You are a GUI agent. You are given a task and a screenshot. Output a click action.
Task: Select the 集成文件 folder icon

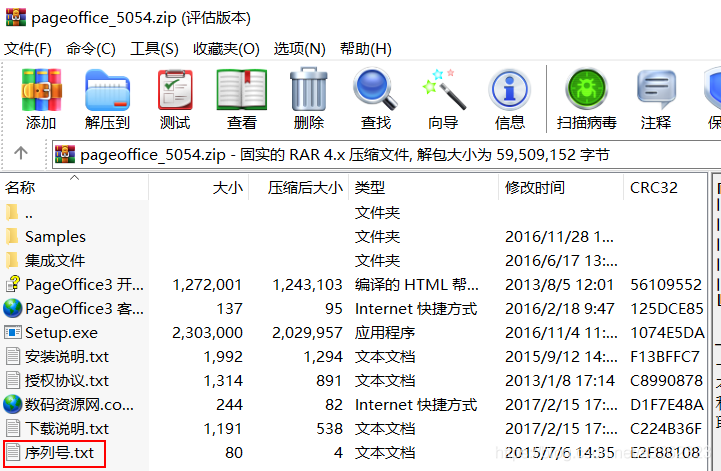coord(12,260)
